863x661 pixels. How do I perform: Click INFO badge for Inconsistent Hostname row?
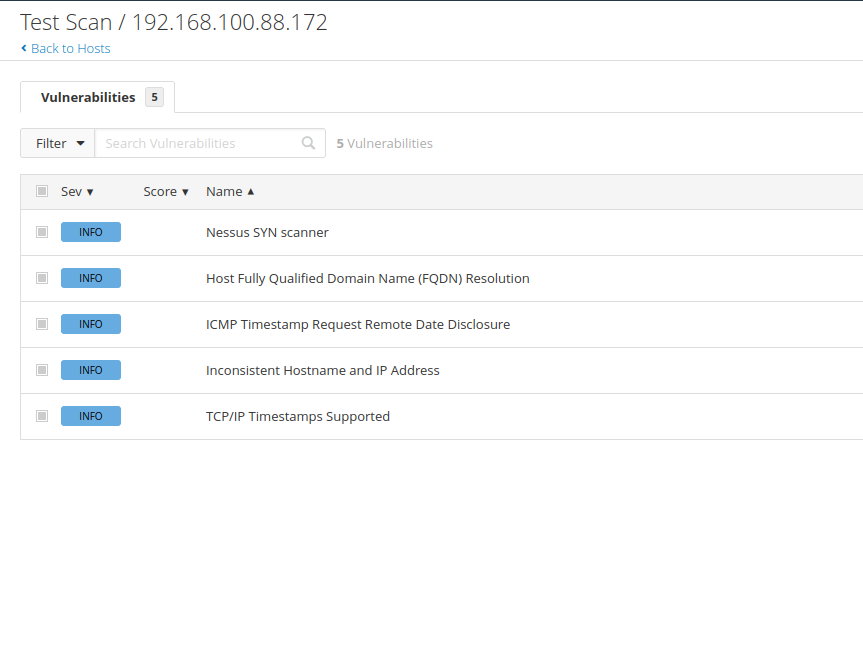91,370
